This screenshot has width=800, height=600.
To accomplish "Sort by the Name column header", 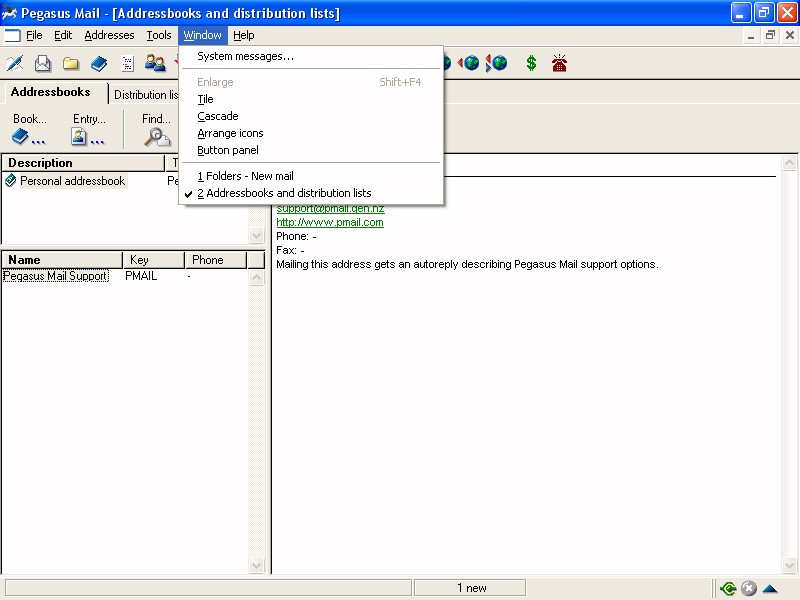I will [x=62, y=260].
